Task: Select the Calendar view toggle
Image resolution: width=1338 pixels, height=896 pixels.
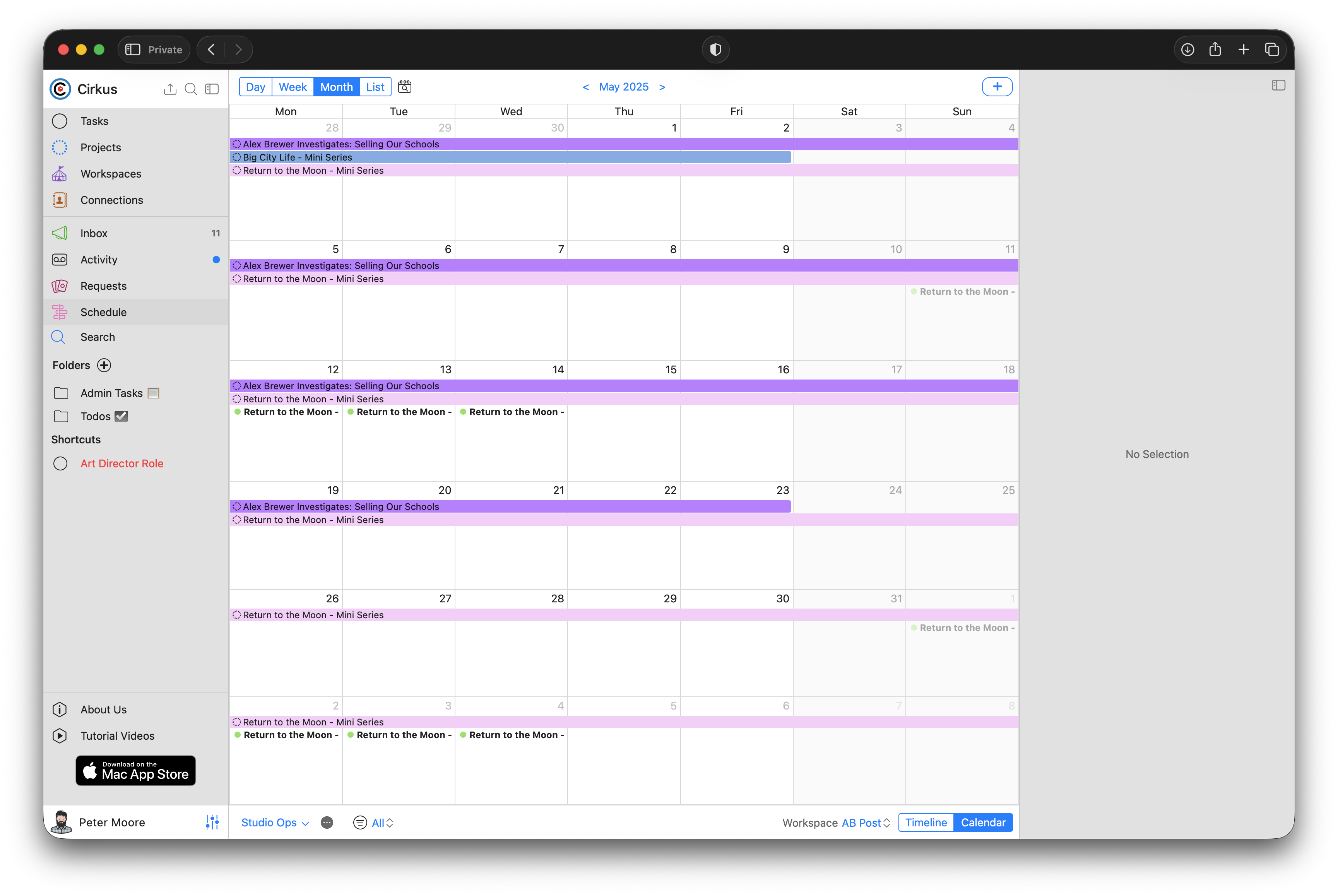Action: click(982, 823)
